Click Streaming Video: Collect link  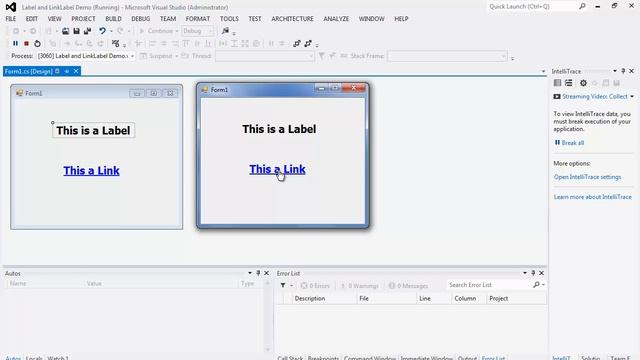tap(595, 97)
